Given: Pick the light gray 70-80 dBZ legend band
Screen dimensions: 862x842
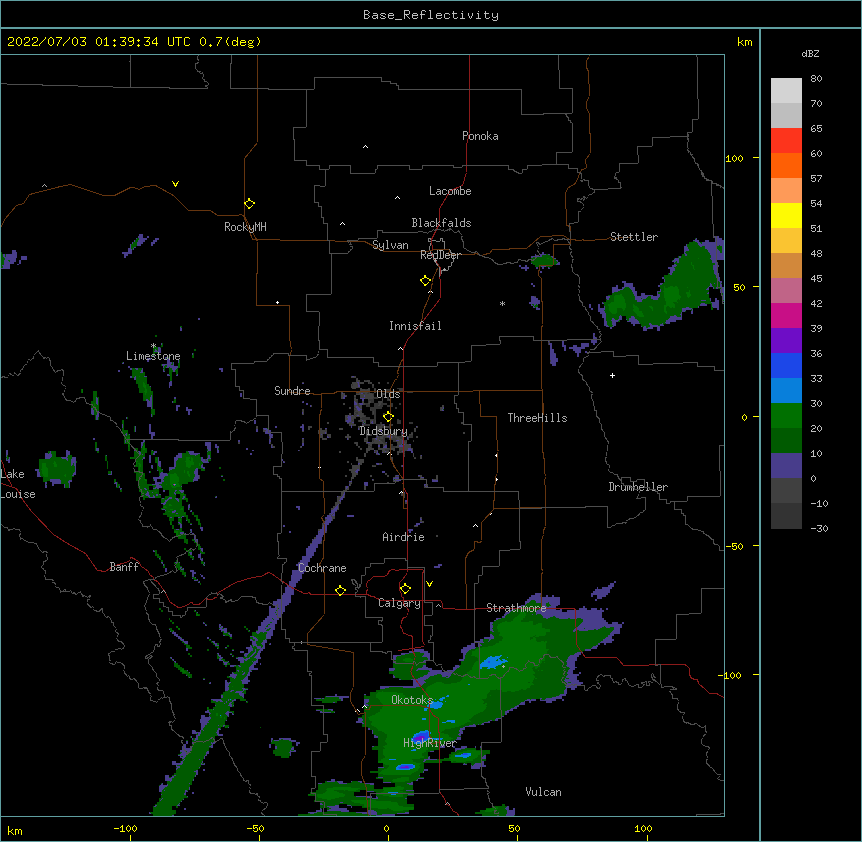Looking at the screenshot, I should click(x=786, y=91).
